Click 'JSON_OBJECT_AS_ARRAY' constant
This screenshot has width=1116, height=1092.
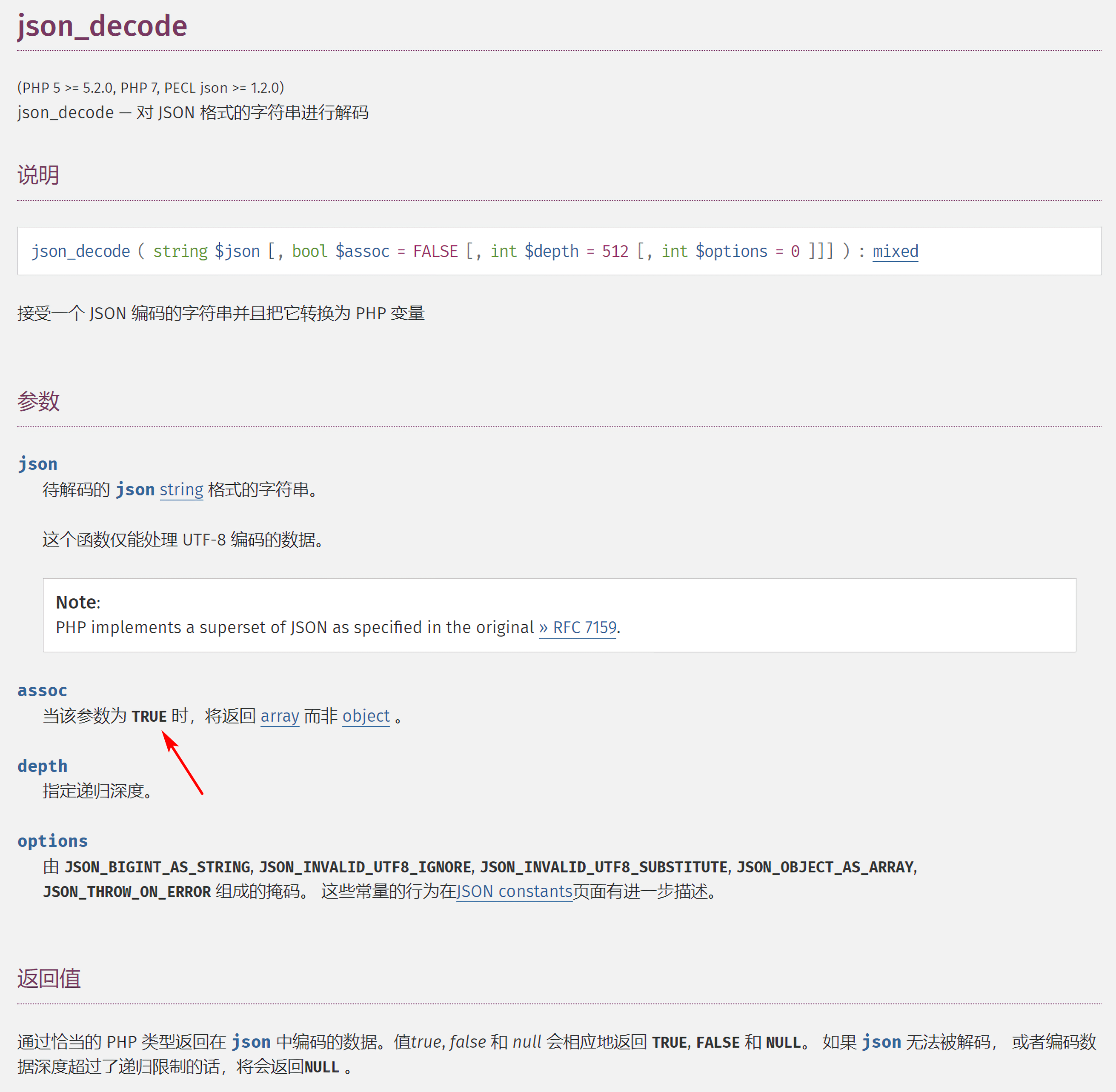pyautogui.click(x=825, y=866)
